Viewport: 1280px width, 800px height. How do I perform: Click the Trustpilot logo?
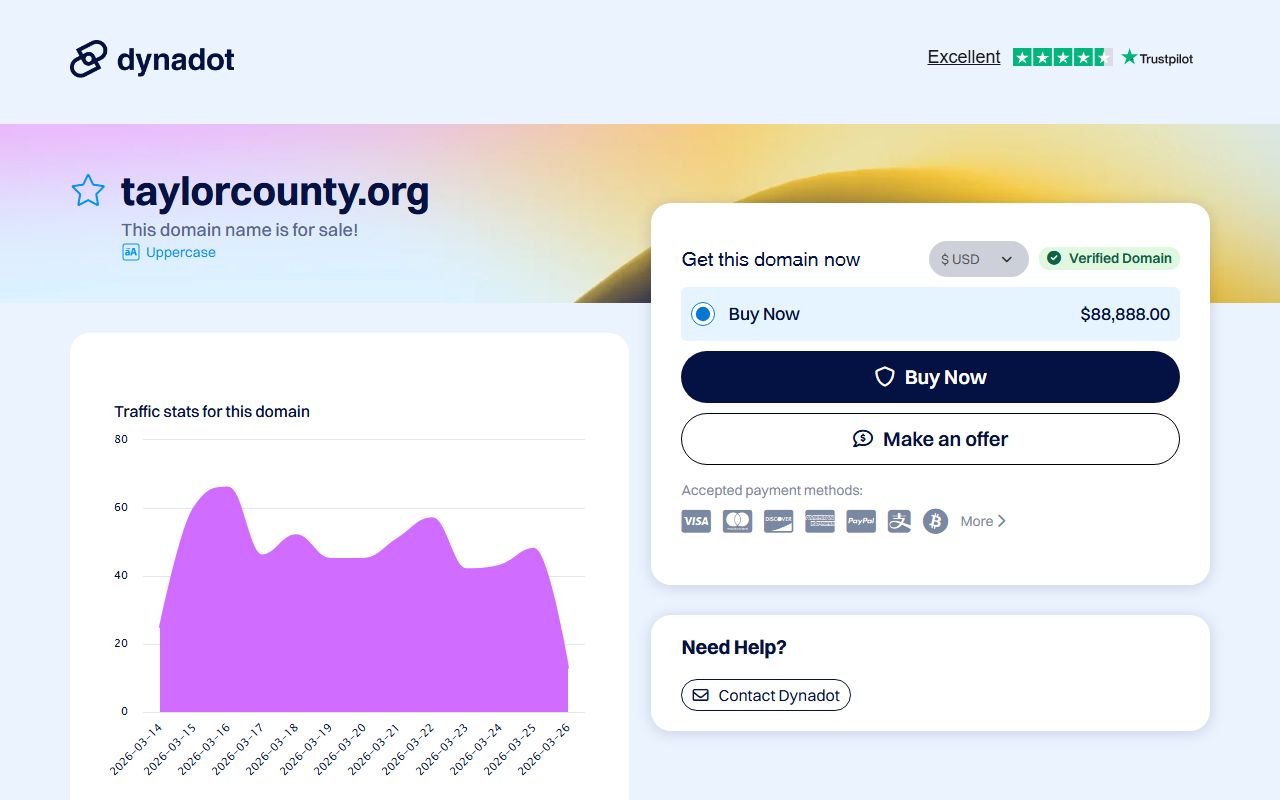(x=1157, y=58)
